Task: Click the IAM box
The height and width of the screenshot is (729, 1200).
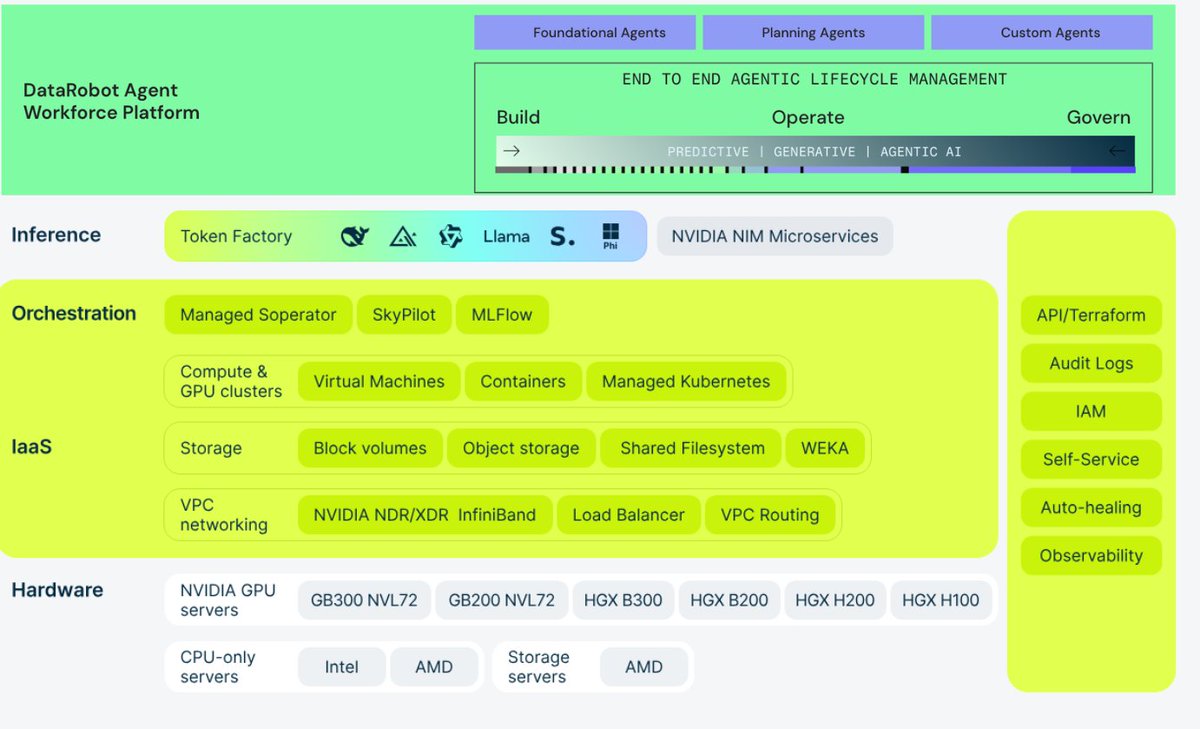Action: point(1091,411)
